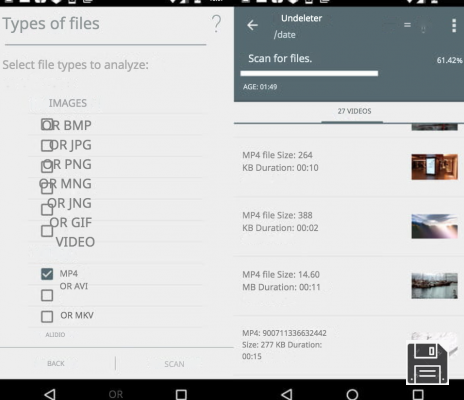Click the floppy disk save icon
The image size is (464, 400).
pos(427,364)
